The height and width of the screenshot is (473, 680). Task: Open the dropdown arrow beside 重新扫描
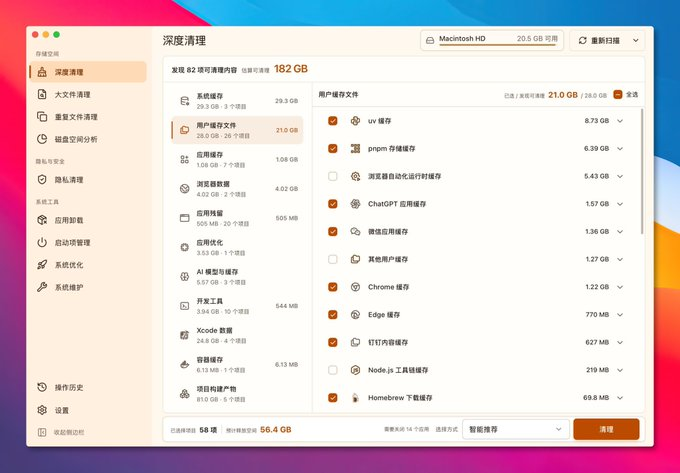click(636, 40)
